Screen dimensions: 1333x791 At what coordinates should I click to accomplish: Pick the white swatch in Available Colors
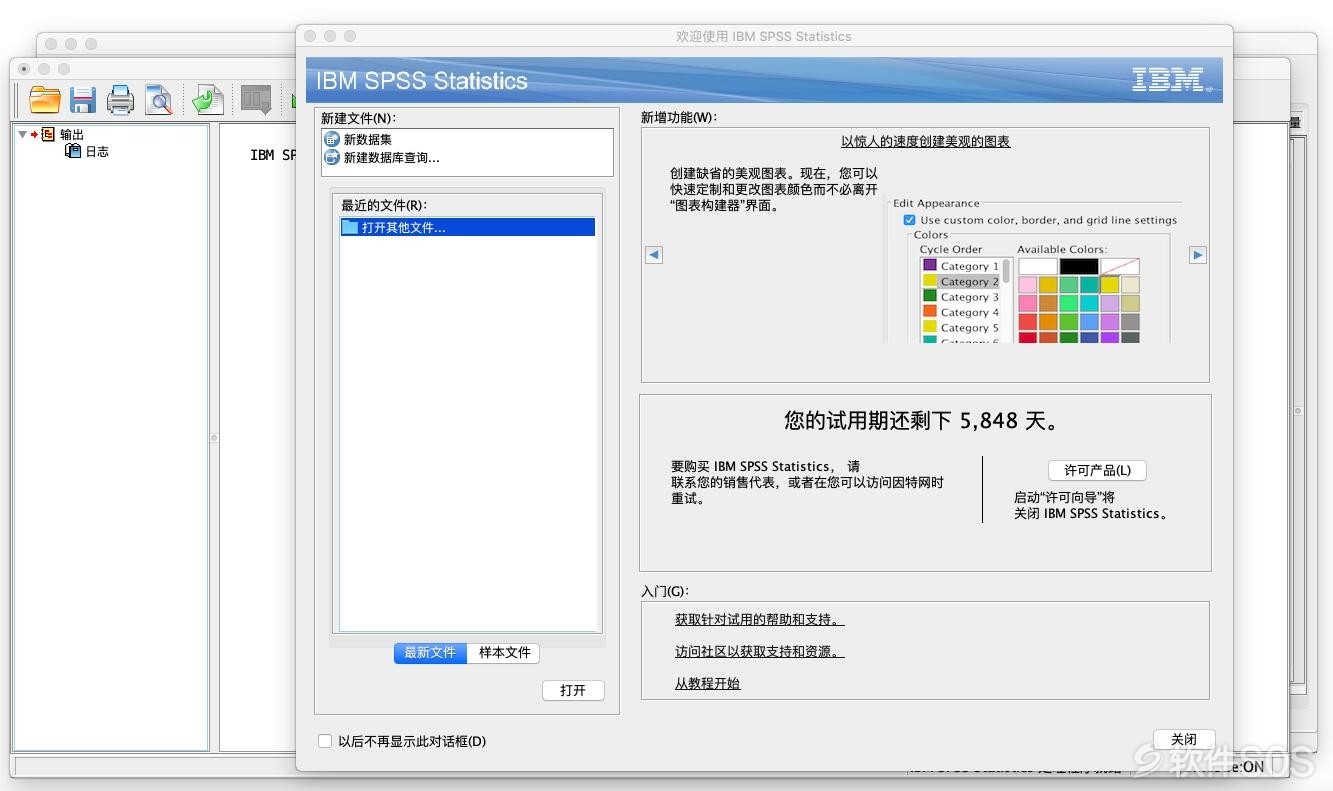point(1038,266)
